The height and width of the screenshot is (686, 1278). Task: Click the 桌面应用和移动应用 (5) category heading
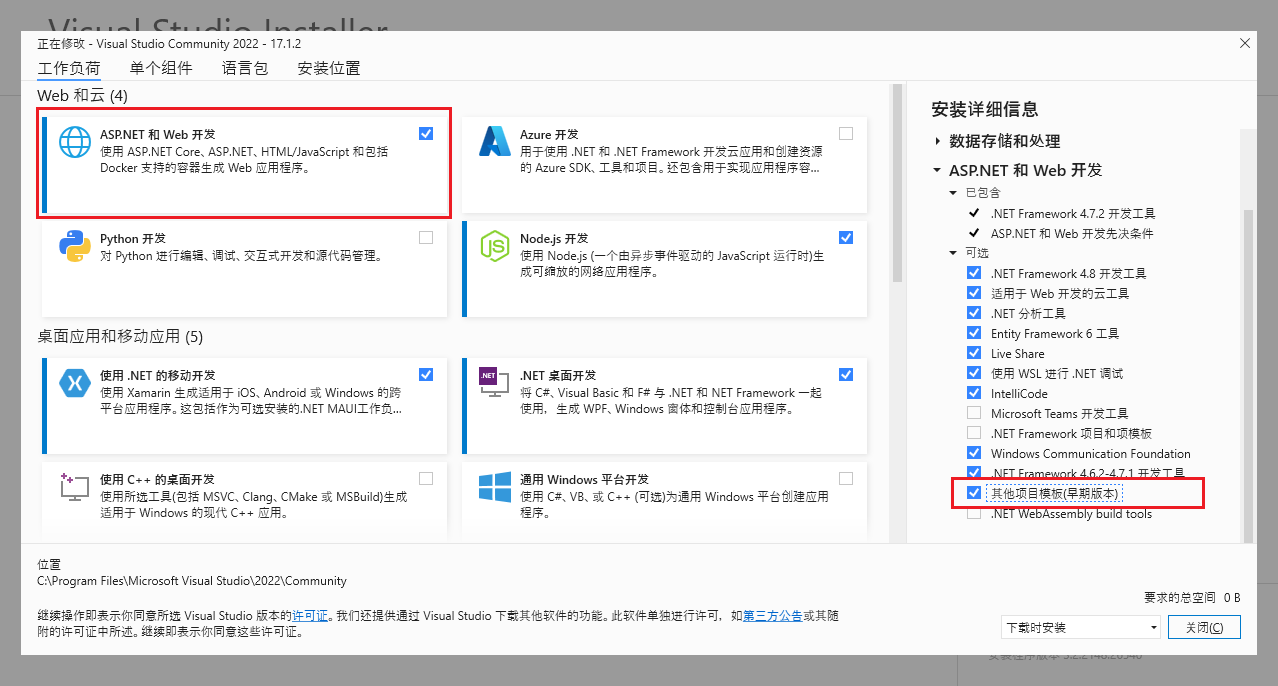(120, 336)
